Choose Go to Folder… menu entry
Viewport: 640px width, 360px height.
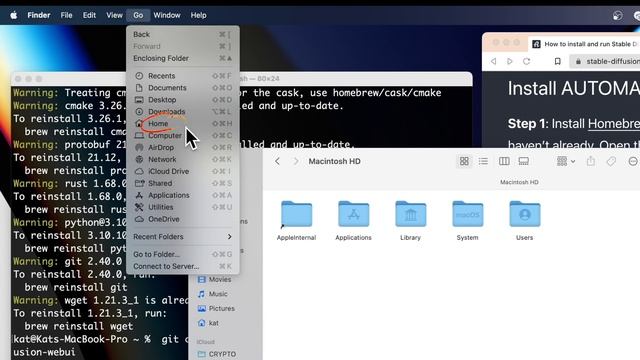182,254
